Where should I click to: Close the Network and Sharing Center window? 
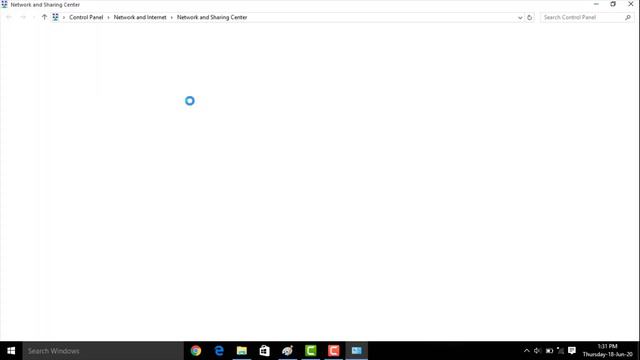click(x=631, y=4)
